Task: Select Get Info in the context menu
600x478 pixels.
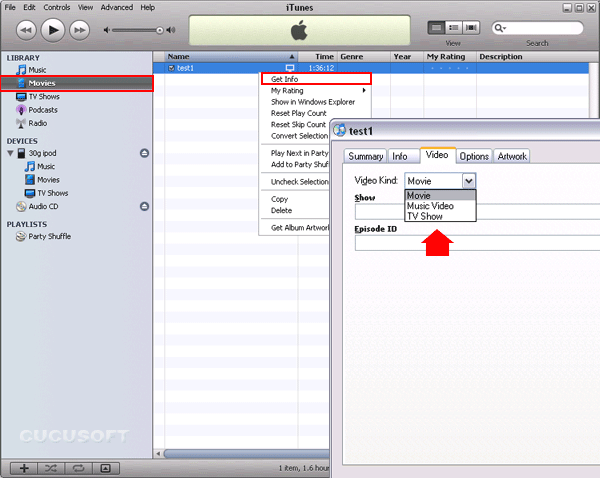Action: click(285, 79)
